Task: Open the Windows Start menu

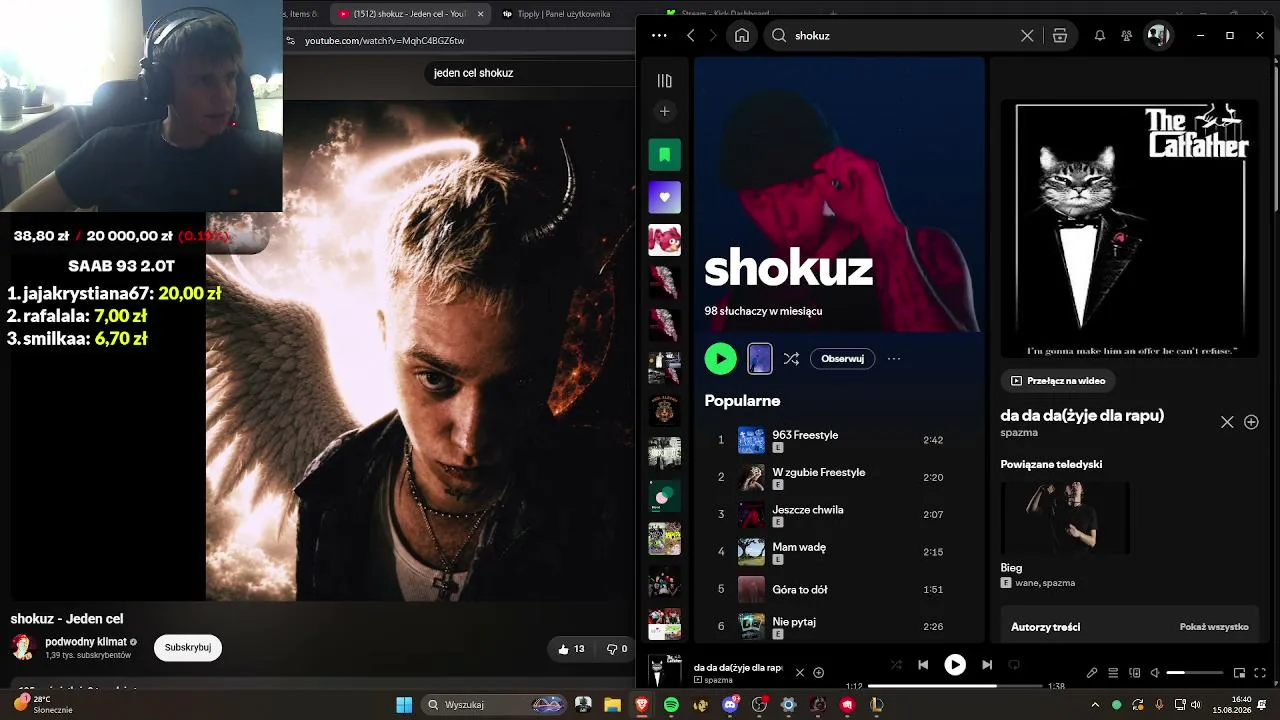Action: pos(404,705)
